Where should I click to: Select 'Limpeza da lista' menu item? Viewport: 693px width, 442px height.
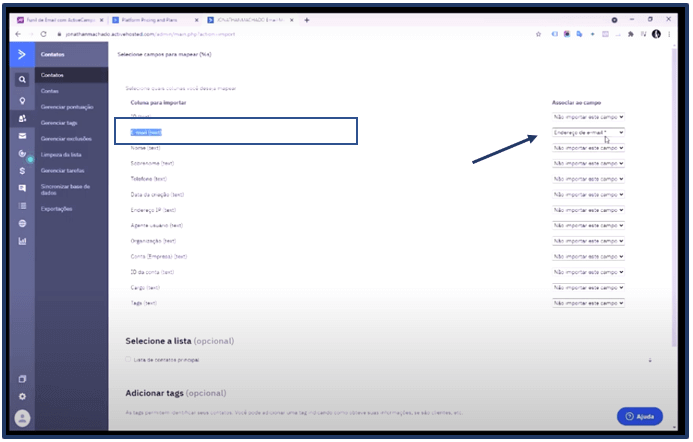coord(61,154)
